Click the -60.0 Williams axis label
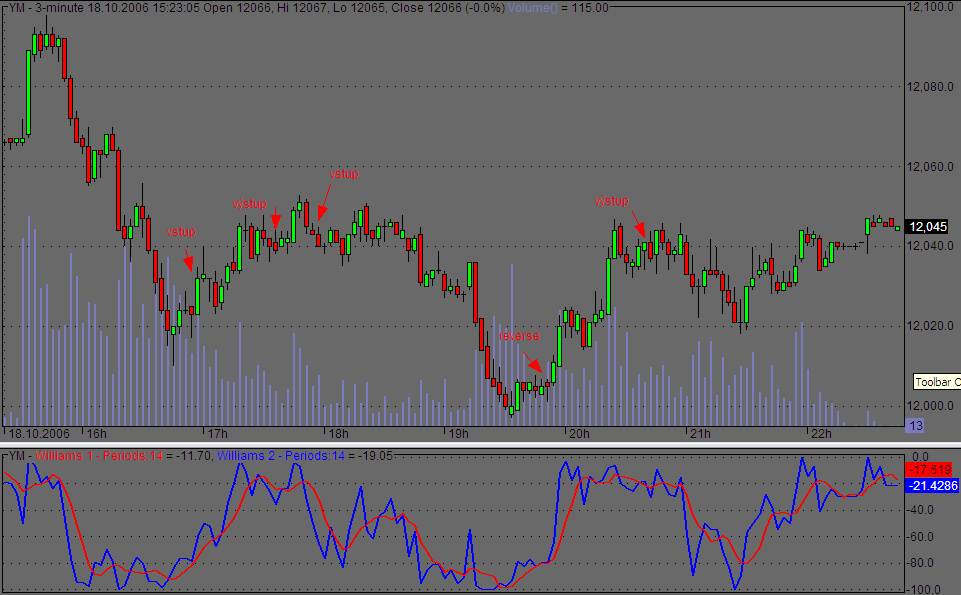This screenshot has height=595, width=961. coord(921,537)
